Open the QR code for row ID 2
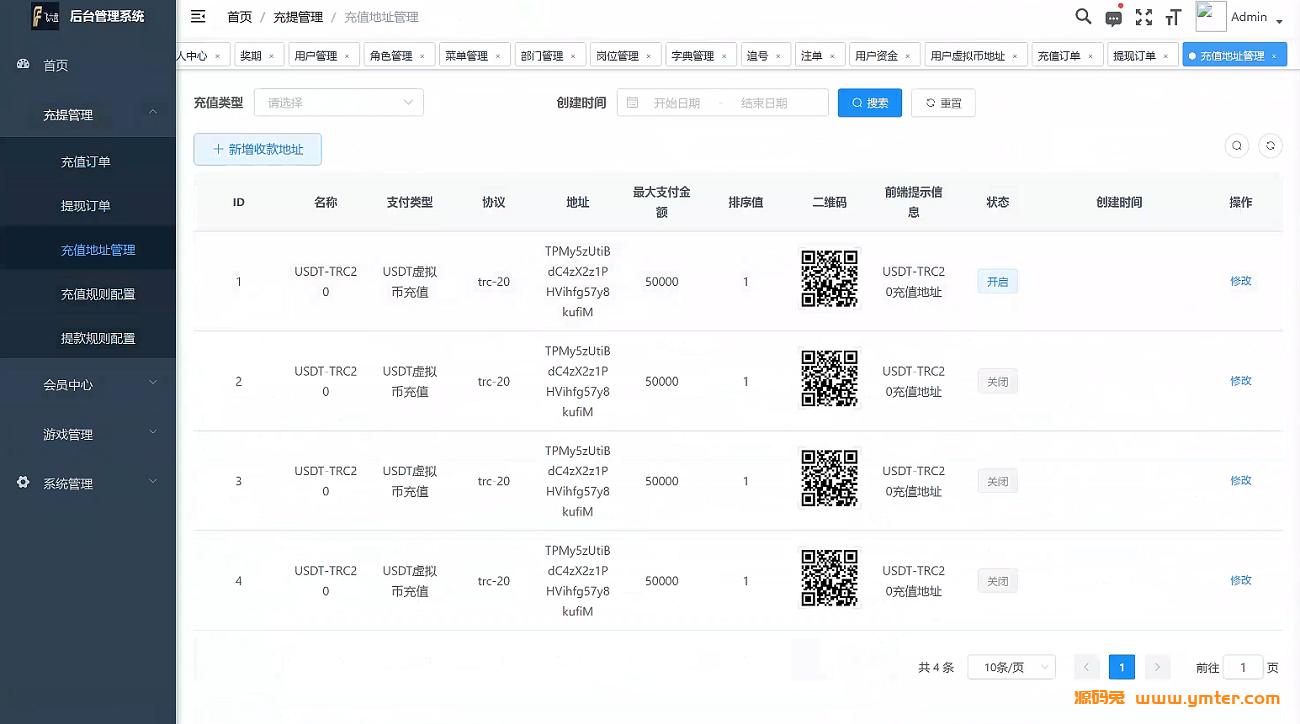The image size is (1300, 724). click(x=830, y=379)
